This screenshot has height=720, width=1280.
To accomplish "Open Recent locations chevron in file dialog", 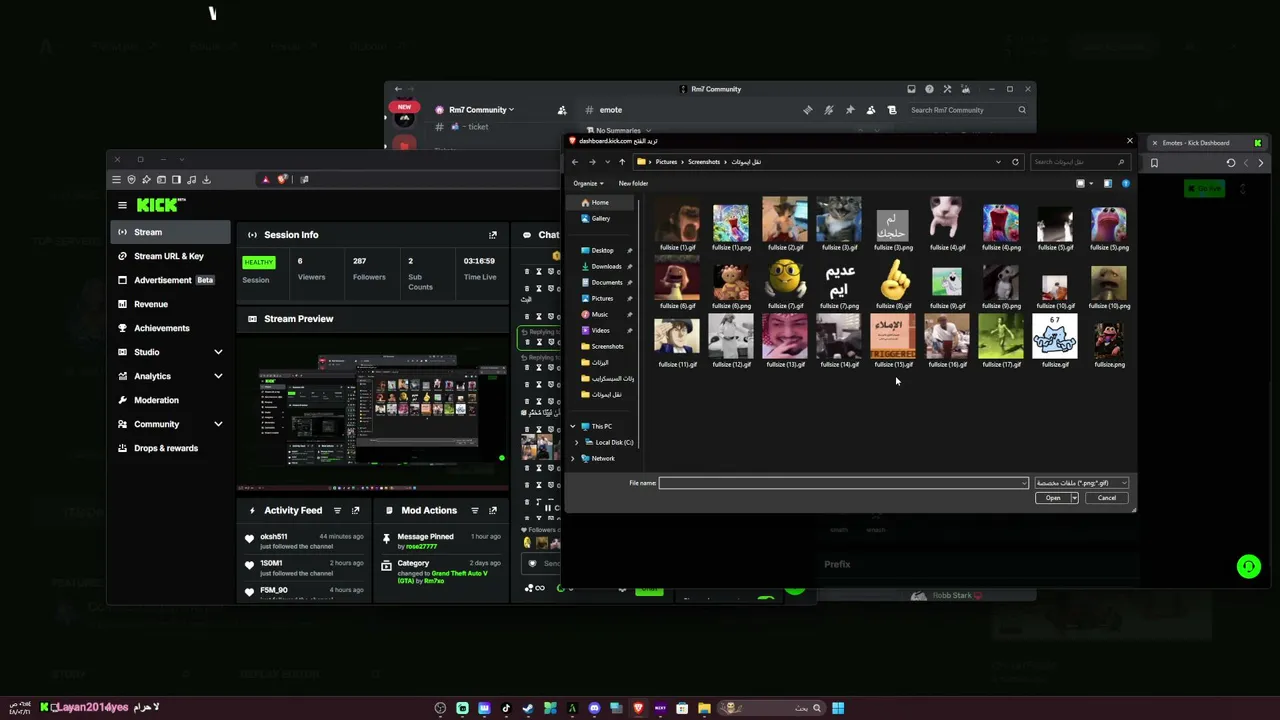I will (607, 162).
